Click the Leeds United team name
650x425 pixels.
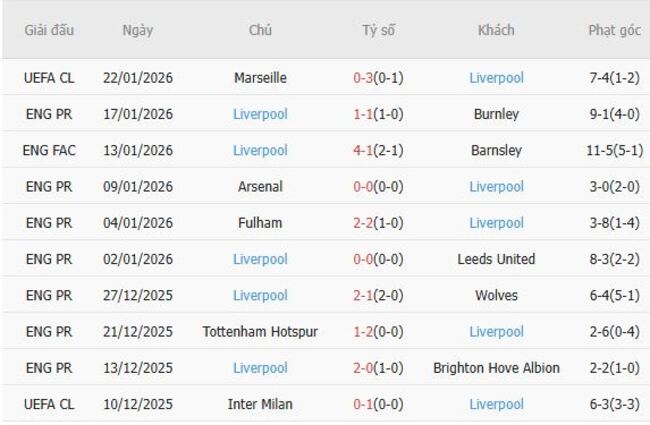coord(496,259)
